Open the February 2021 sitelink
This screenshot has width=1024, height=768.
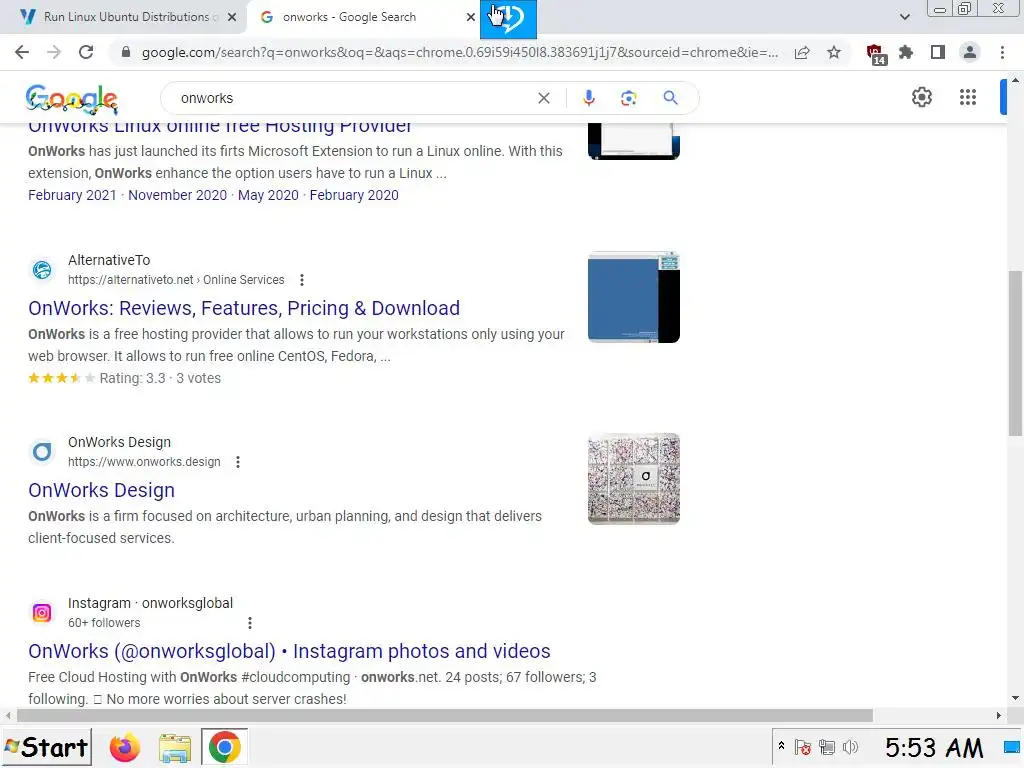coord(72,195)
